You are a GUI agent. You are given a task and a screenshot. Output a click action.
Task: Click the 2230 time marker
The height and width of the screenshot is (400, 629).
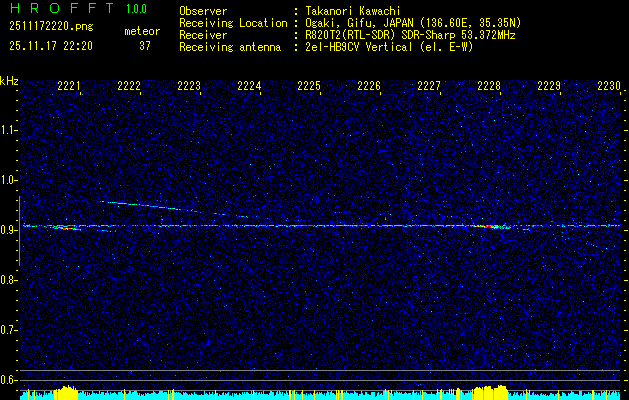coord(609,87)
